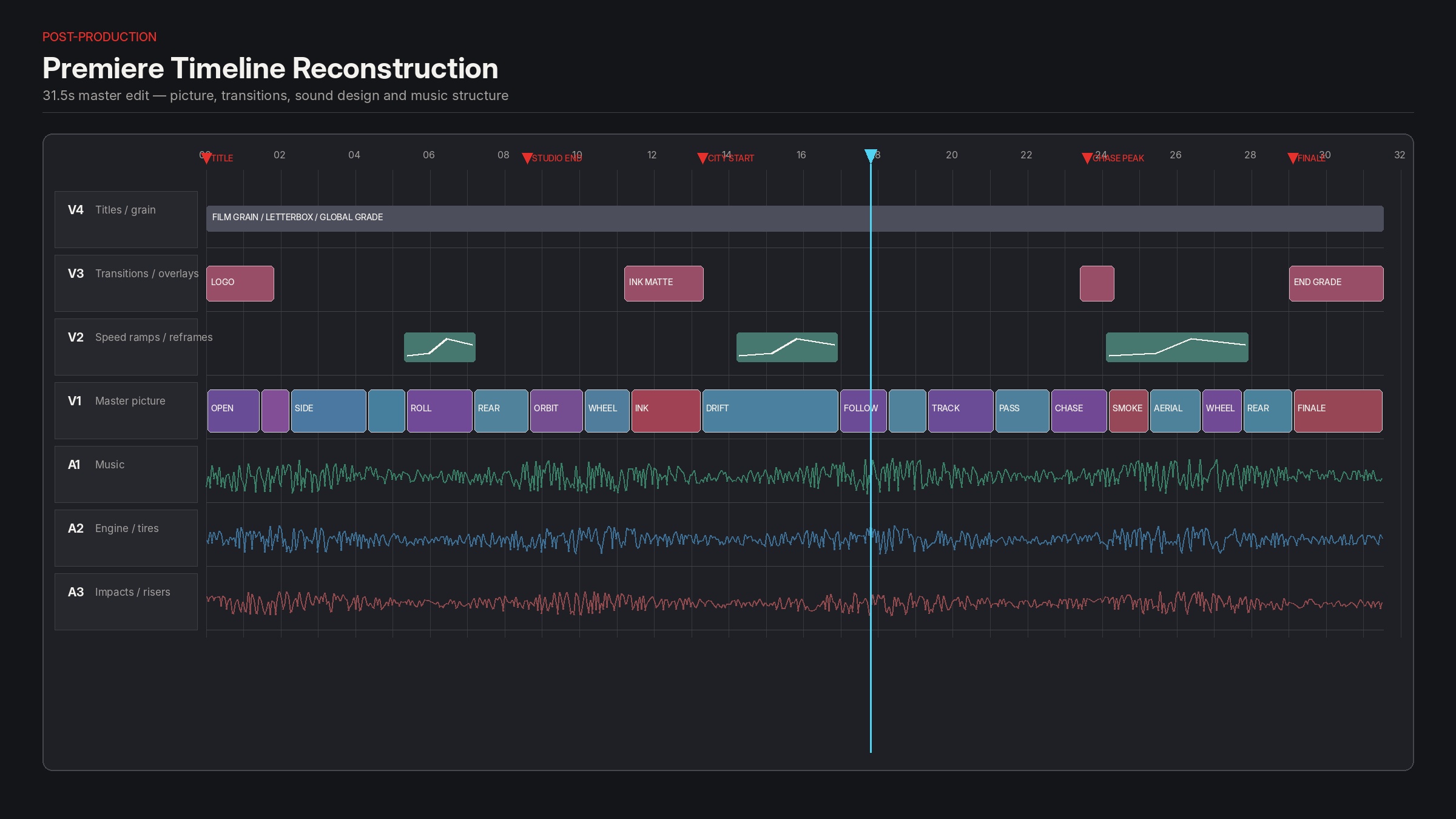The height and width of the screenshot is (819, 1456).
Task: Click the A3 Impacts / risers track header
Action: [126, 602]
